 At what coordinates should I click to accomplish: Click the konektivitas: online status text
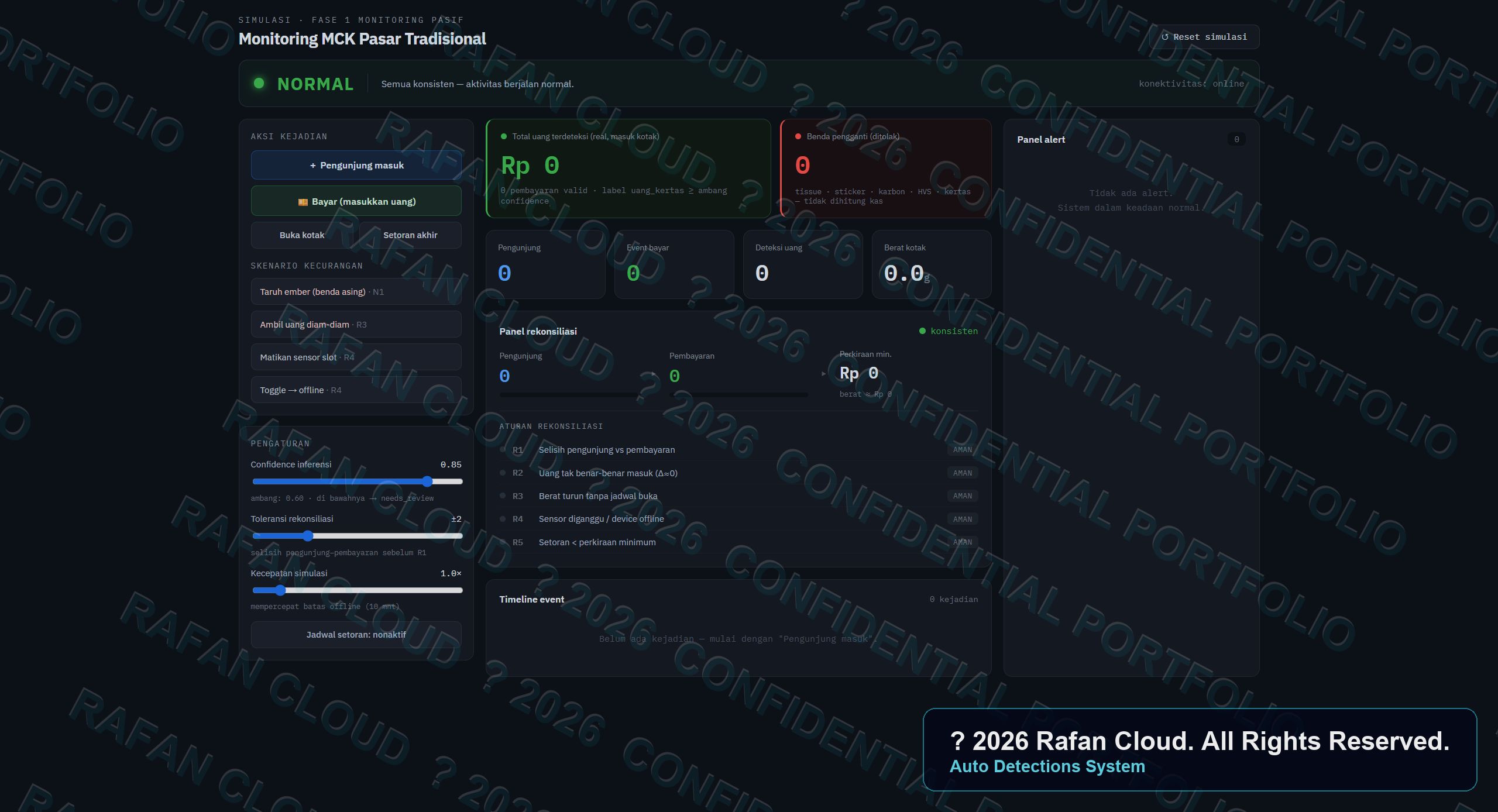click(1191, 84)
